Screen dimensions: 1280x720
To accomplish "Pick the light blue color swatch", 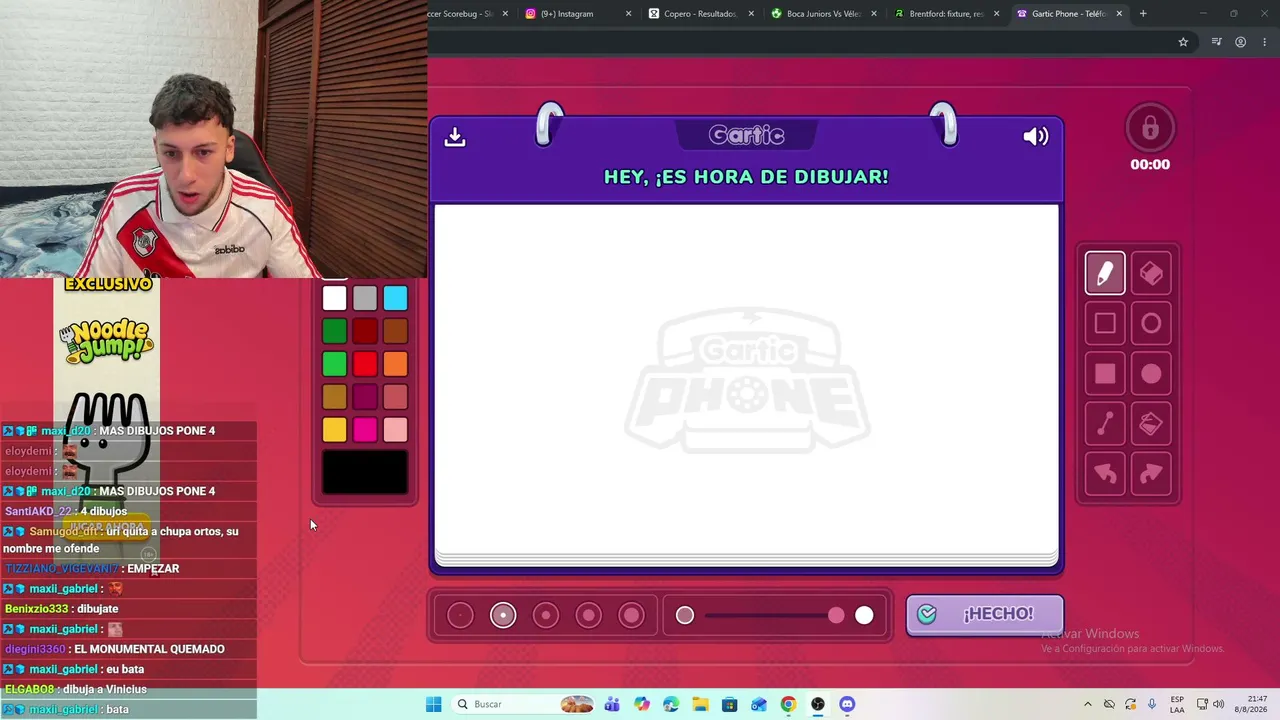I will click(395, 298).
